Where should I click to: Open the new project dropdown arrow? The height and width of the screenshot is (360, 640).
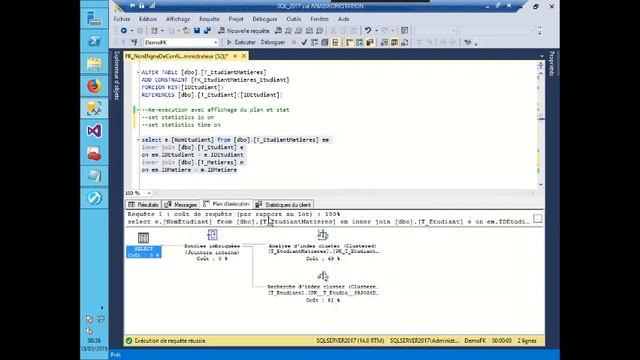[x=162, y=31]
